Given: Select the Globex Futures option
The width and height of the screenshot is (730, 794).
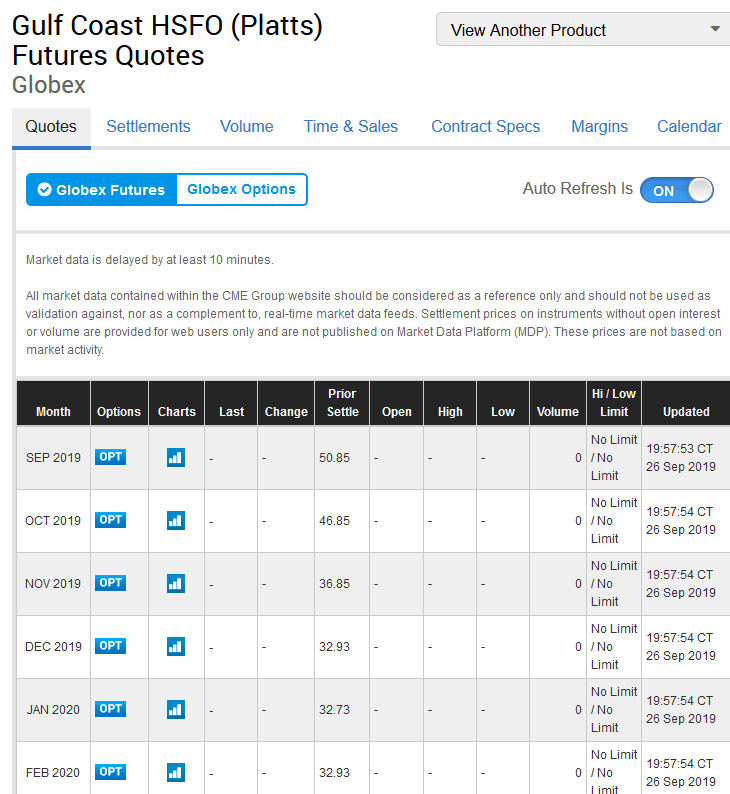Looking at the screenshot, I should pyautogui.click(x=101, y=190).
